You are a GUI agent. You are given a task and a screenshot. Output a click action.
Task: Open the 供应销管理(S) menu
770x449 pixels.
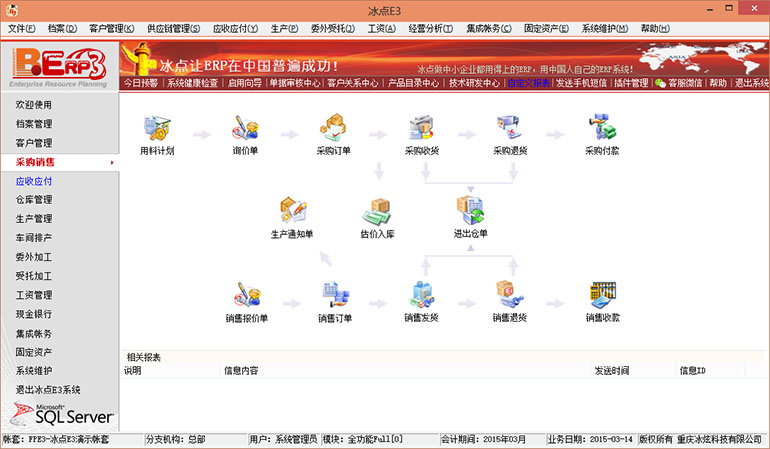tap(174, 28)
